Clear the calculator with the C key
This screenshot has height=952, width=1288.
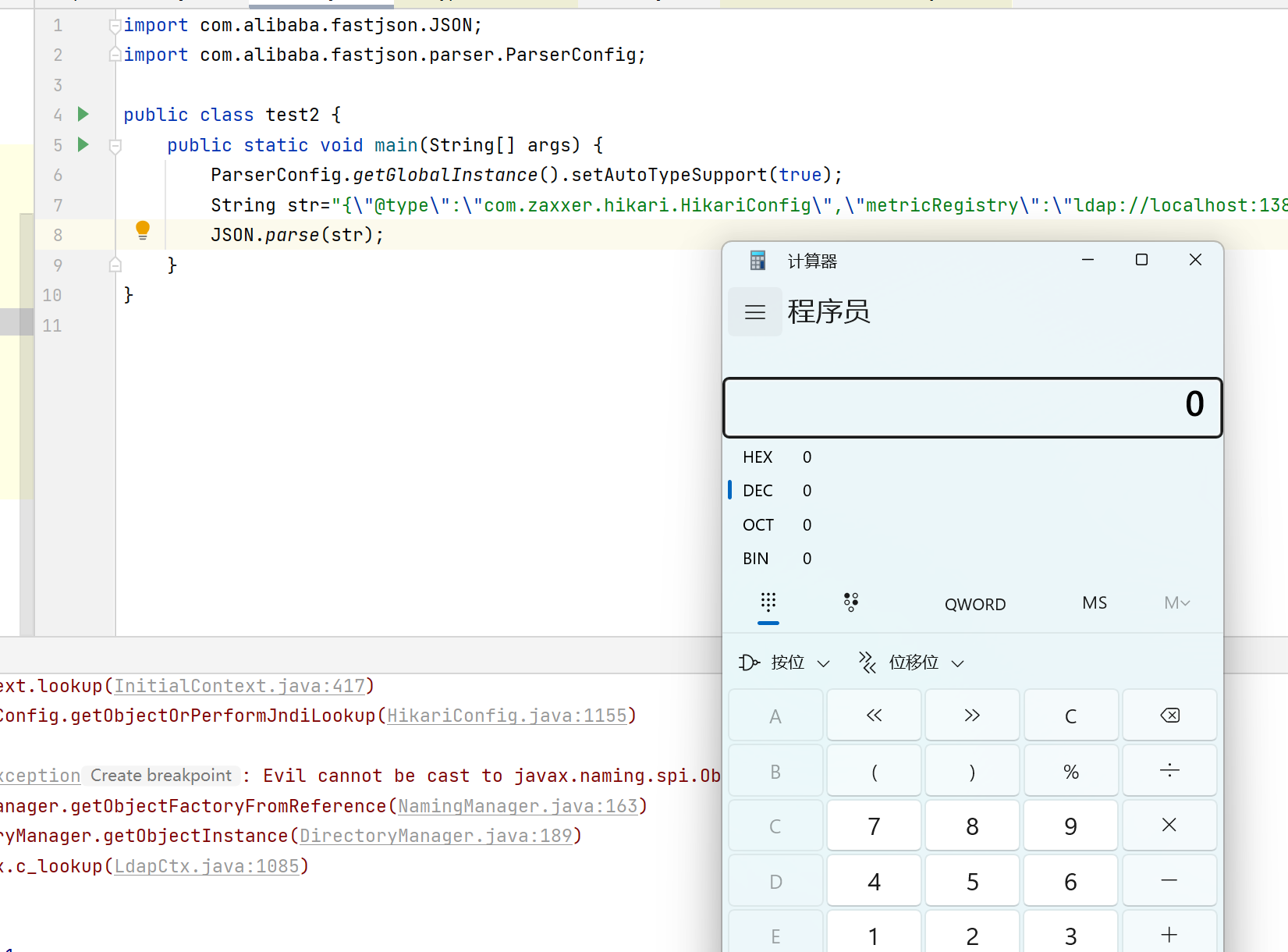pyautogui.click(x=1070, y=716)
